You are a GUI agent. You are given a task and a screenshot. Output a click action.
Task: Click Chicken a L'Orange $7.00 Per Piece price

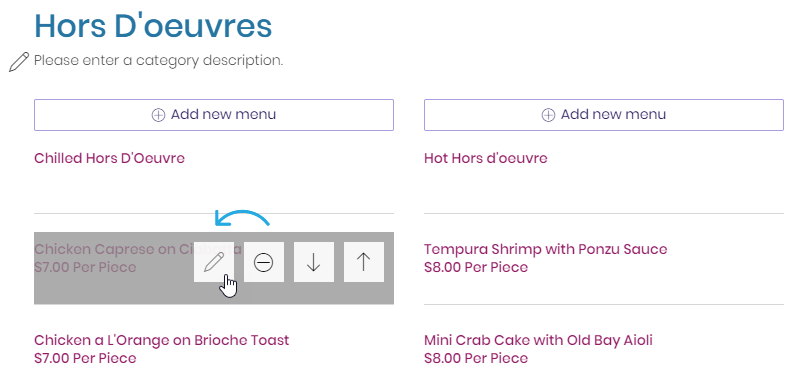pos(85,358)
